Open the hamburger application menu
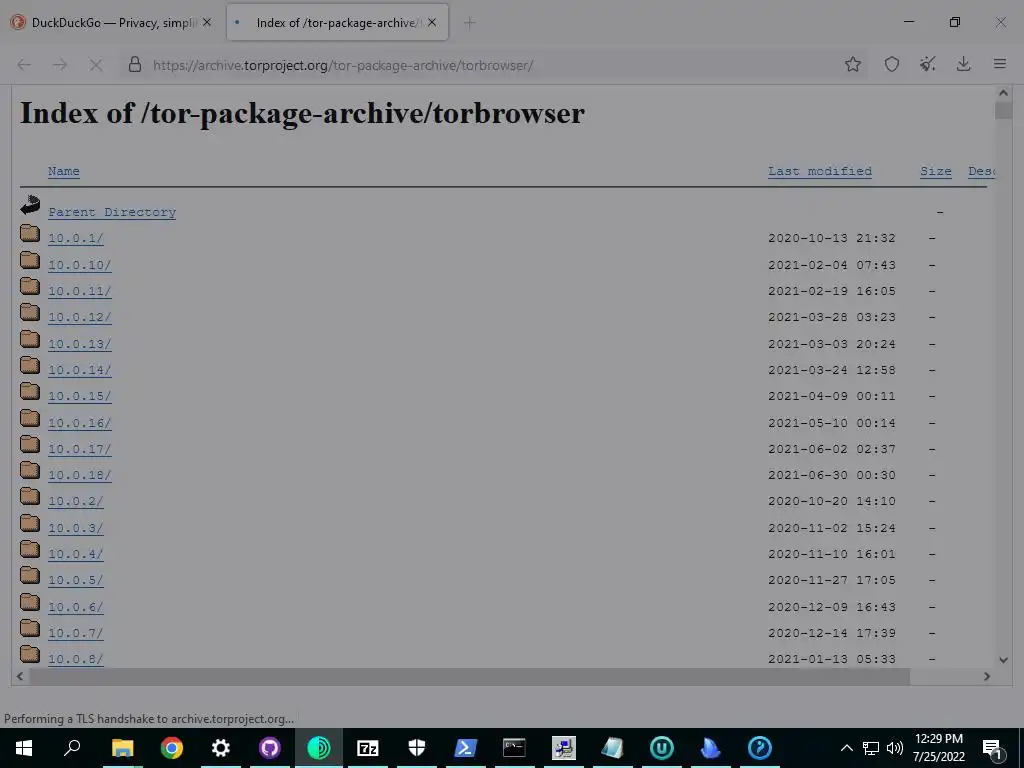Image resolution: width=1024 pixels, height=768 pixels. click(999, 64)
